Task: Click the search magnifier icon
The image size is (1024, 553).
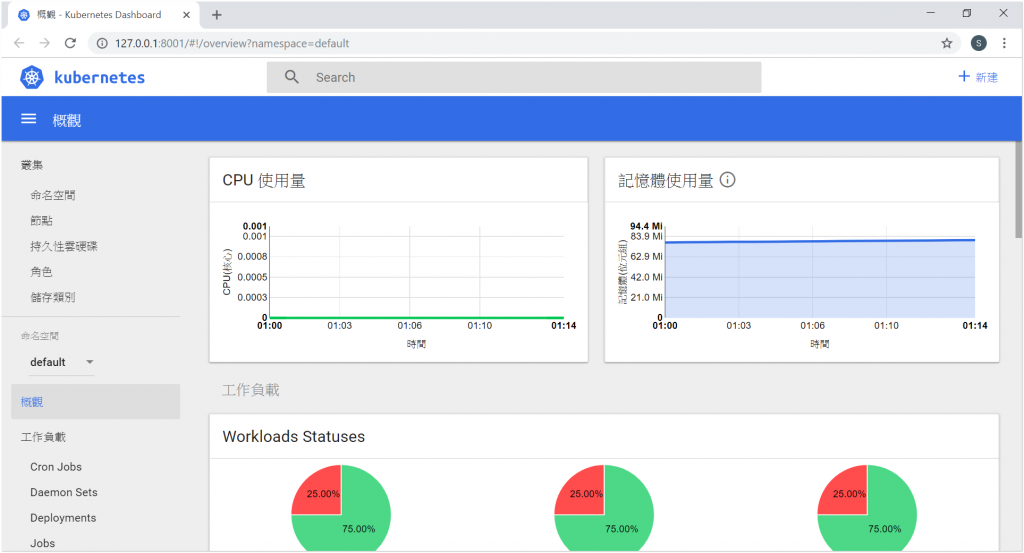Action: click(292, 77)
